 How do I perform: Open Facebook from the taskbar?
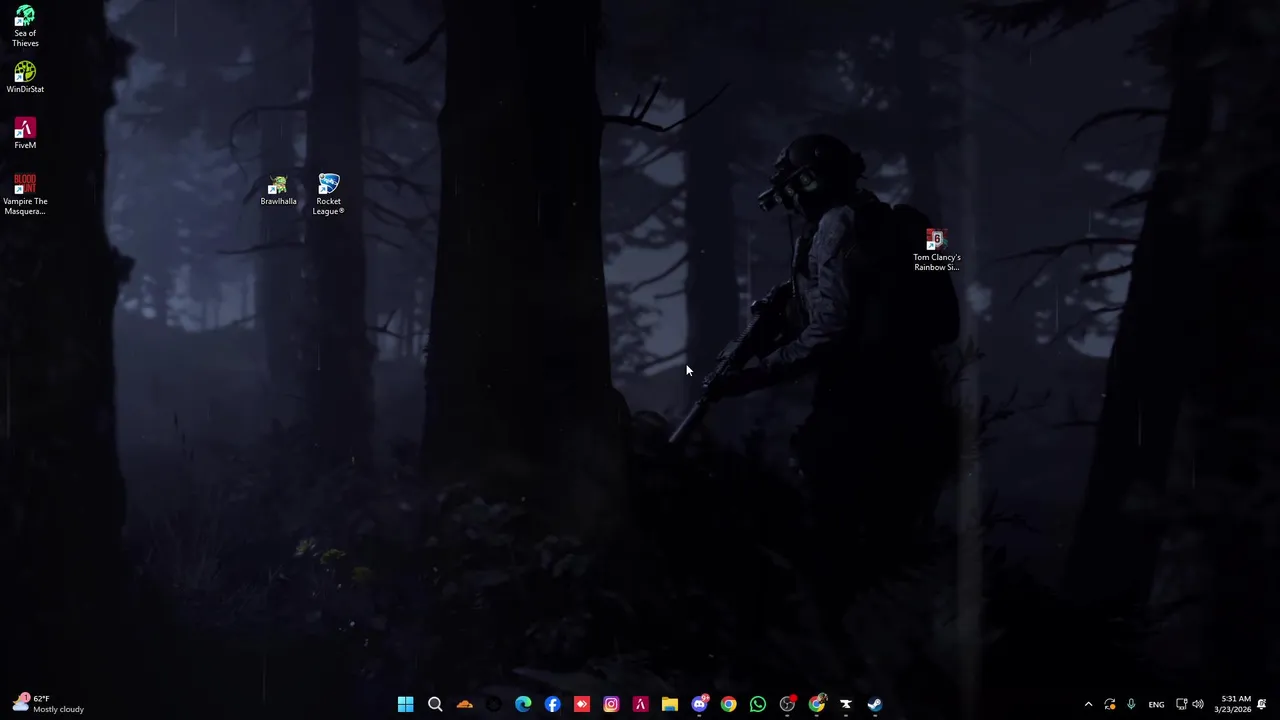[552, 704]
